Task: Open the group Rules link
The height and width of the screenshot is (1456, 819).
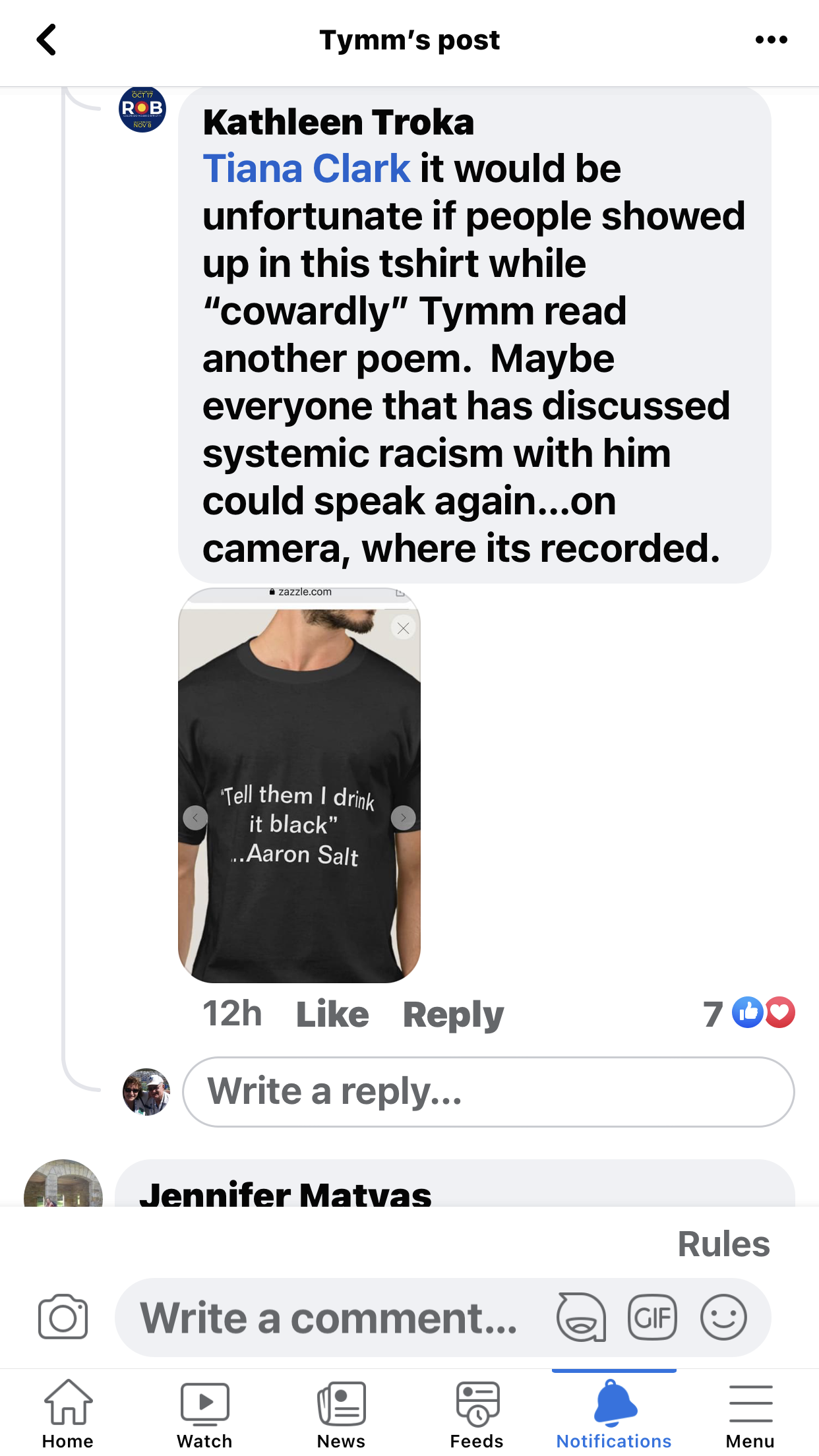Action: (723, 1244)
